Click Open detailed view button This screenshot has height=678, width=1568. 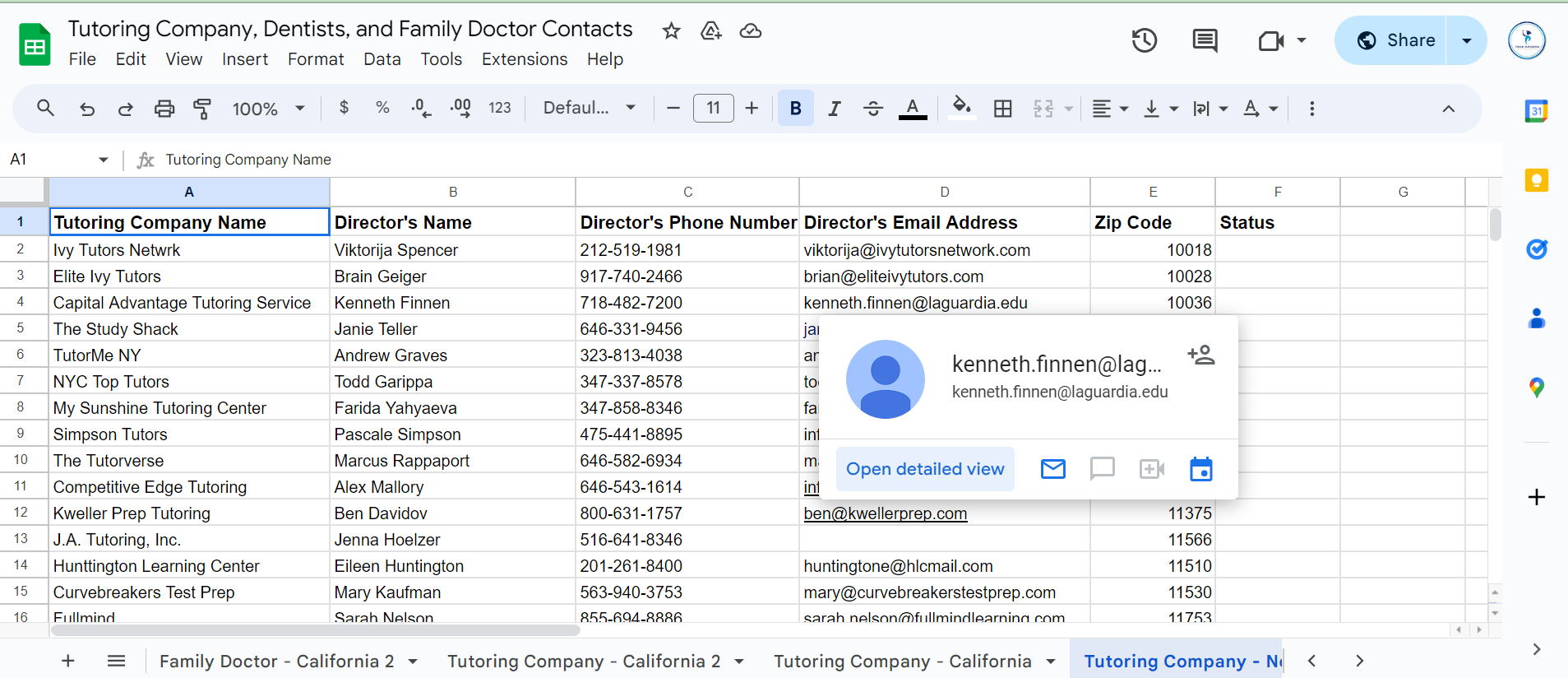925,469
